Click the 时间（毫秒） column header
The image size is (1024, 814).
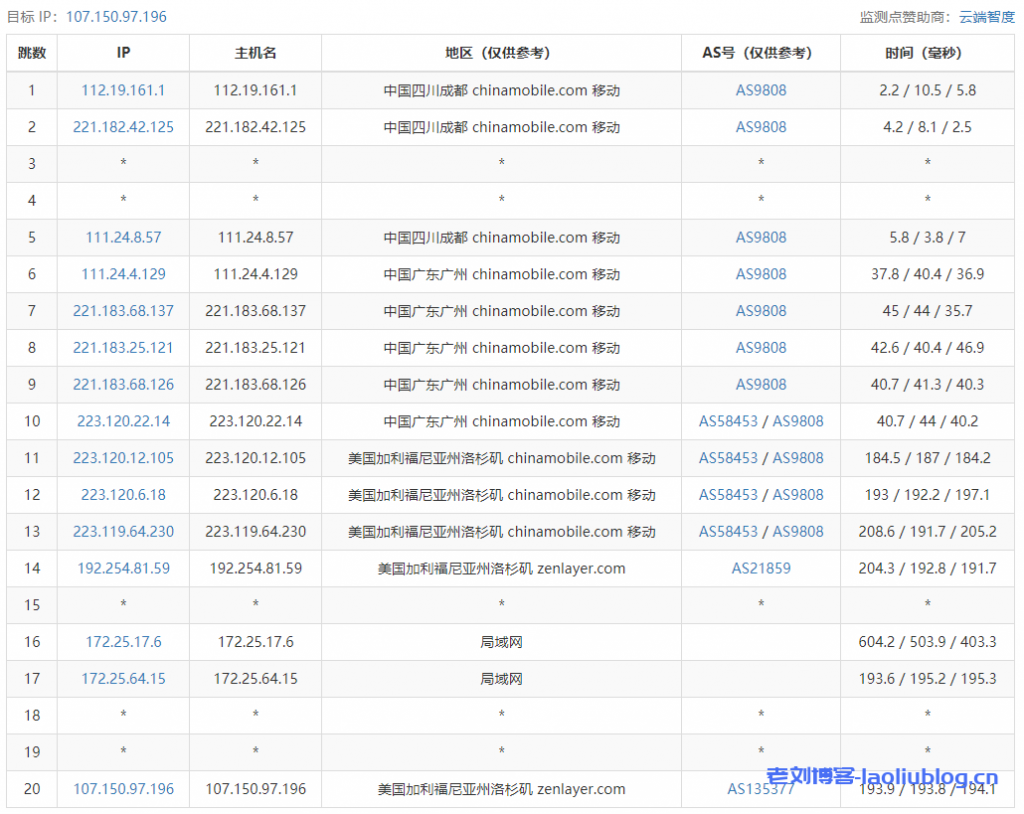tap(927, 53)
